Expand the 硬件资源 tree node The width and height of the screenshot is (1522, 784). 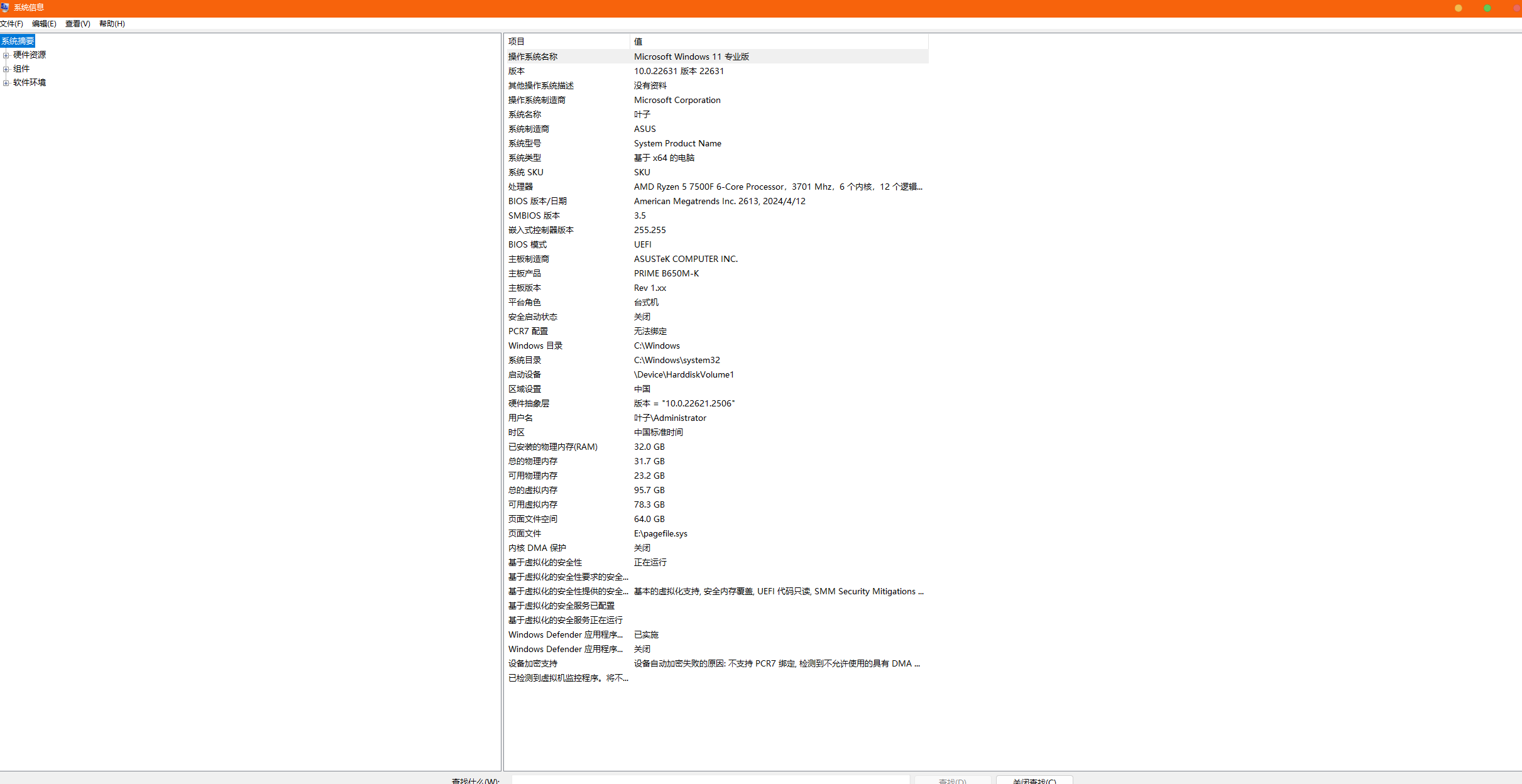[6, 55]
